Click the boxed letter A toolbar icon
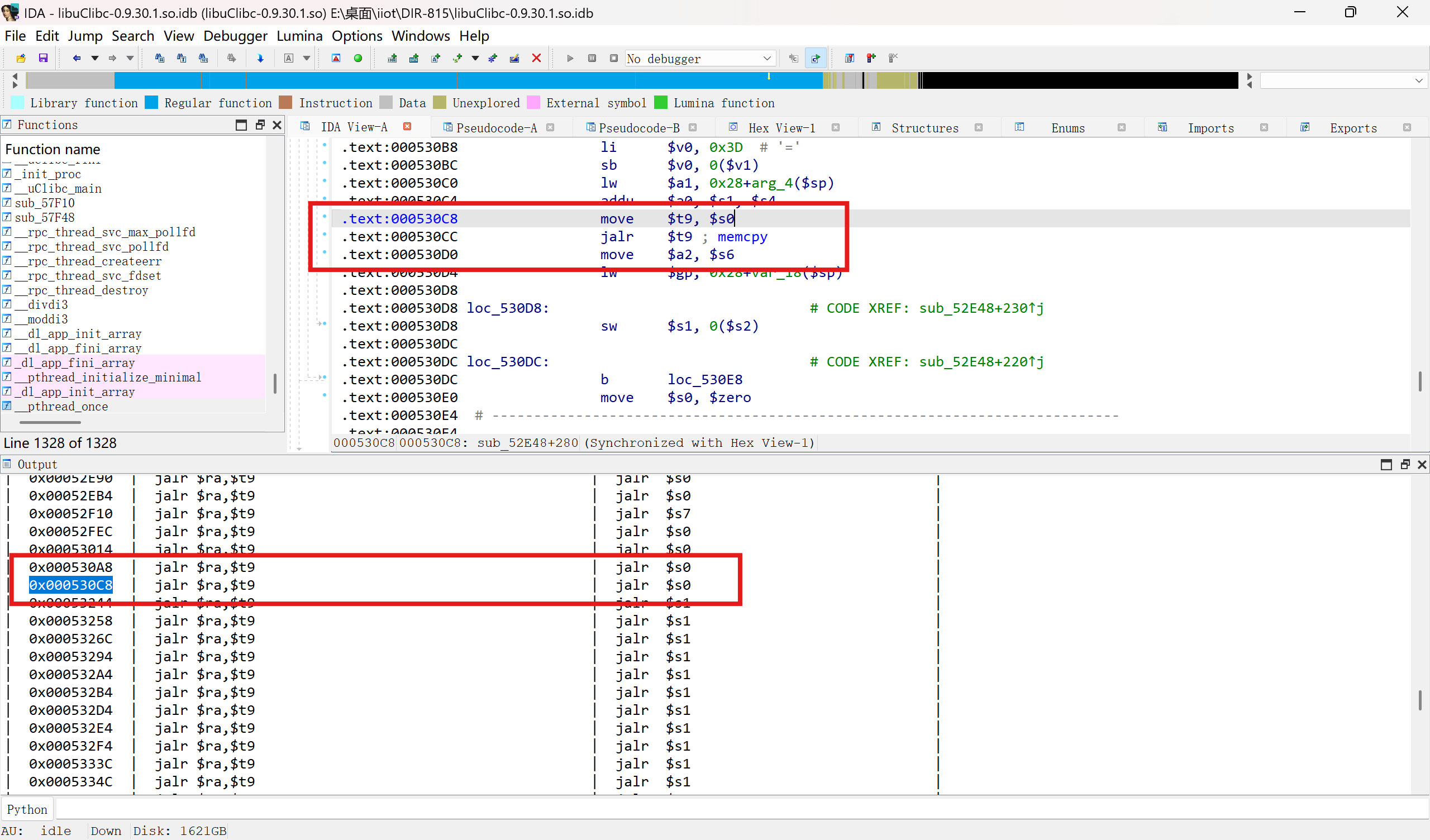This screenshot has width=1430, height=840. click(x=289, y=58)
